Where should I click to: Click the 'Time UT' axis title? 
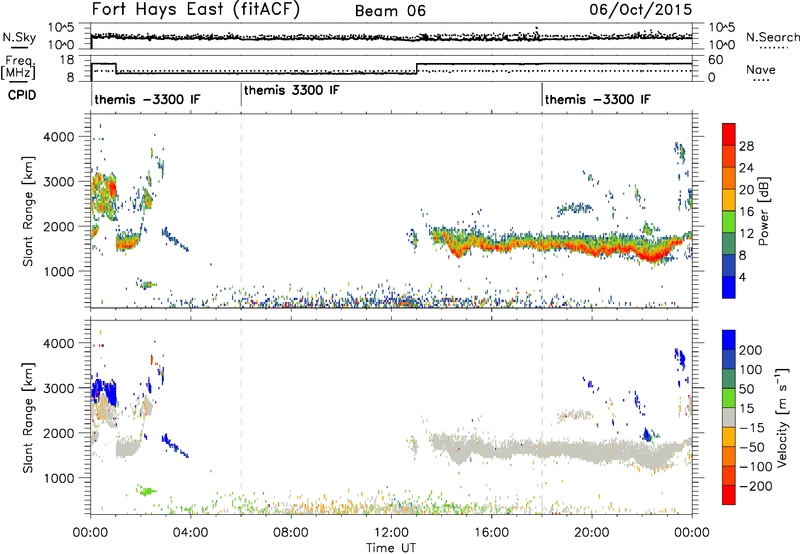(391, 548)
